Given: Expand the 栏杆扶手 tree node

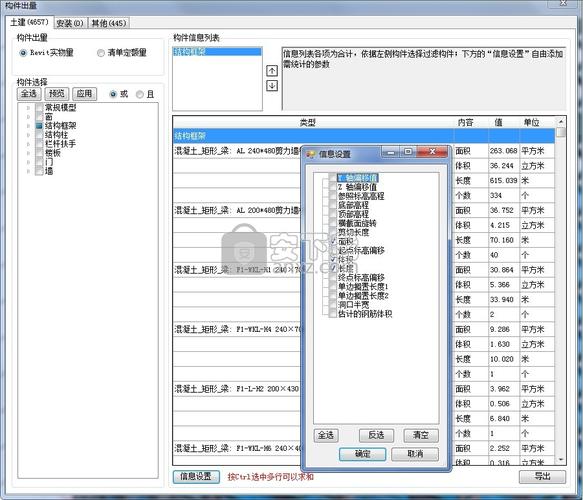Looking at the screenshot, I should click(x=28, y=144).
